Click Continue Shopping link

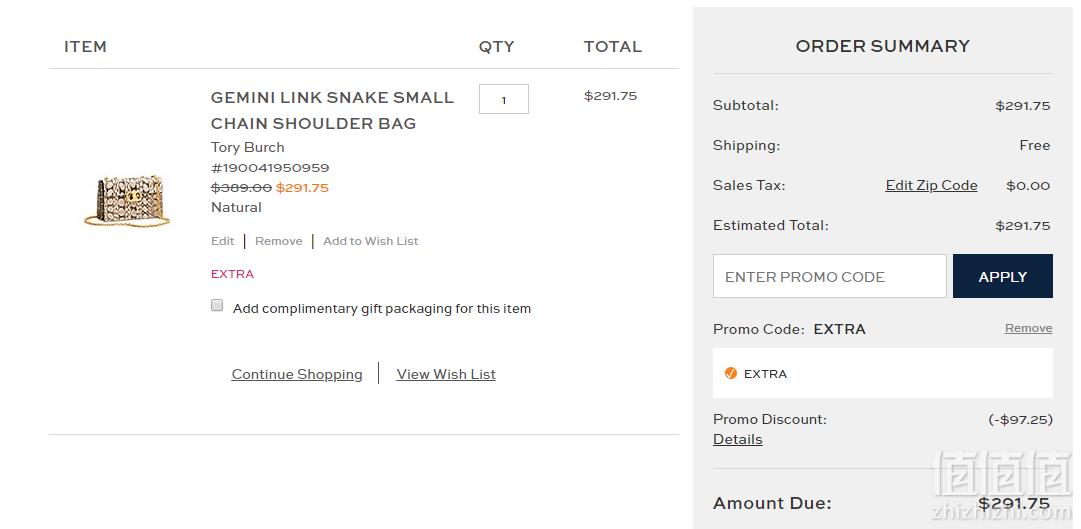(297, 374)
